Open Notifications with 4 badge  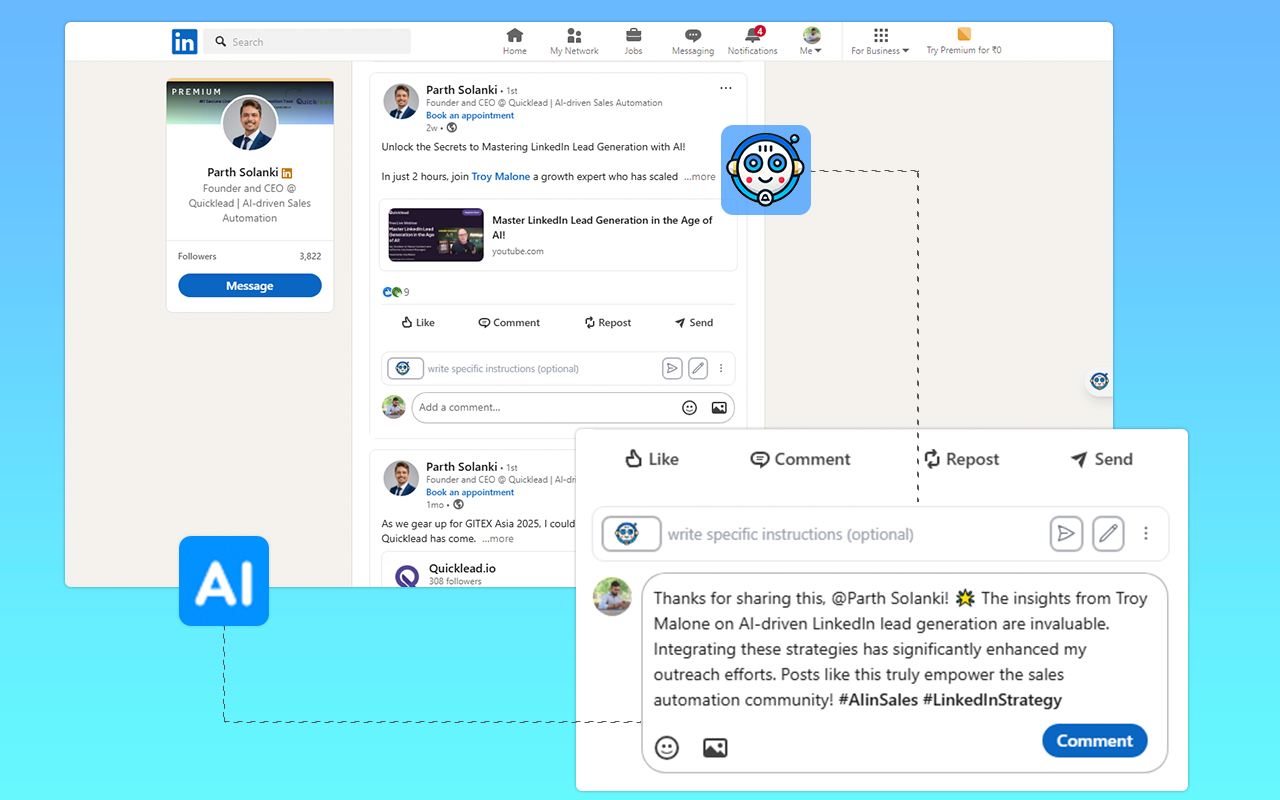[x=753, y=42]
